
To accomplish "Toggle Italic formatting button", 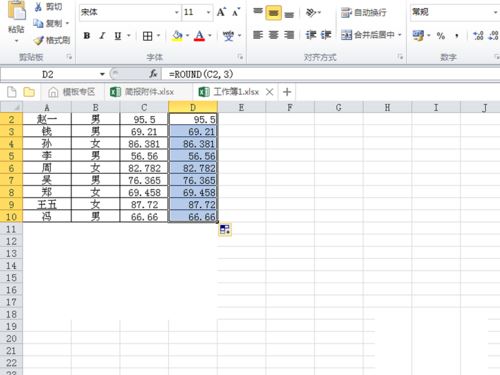I will (102, 36).
